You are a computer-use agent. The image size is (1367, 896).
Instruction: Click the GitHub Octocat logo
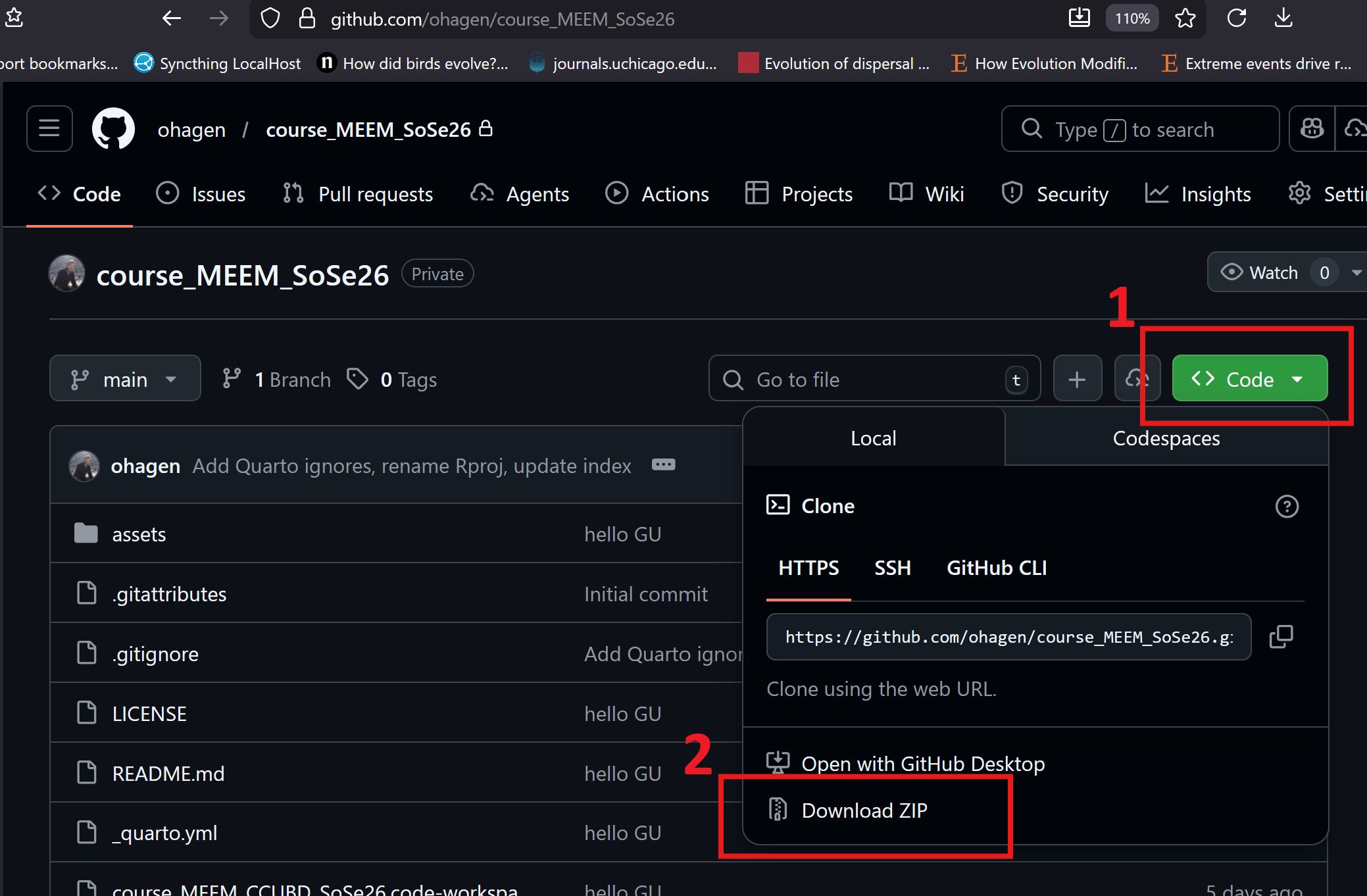pos(113,129)
